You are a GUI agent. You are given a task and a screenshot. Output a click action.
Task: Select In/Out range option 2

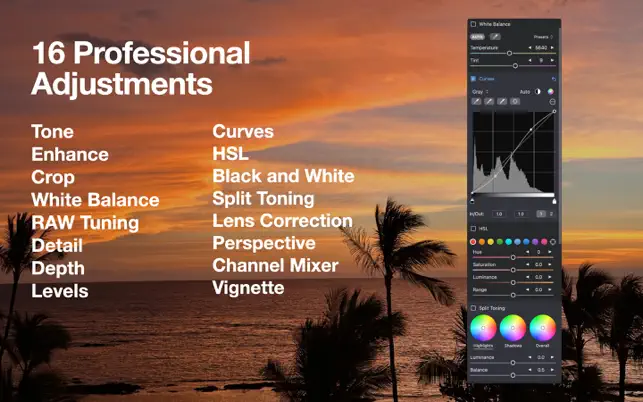pos(551,214)
